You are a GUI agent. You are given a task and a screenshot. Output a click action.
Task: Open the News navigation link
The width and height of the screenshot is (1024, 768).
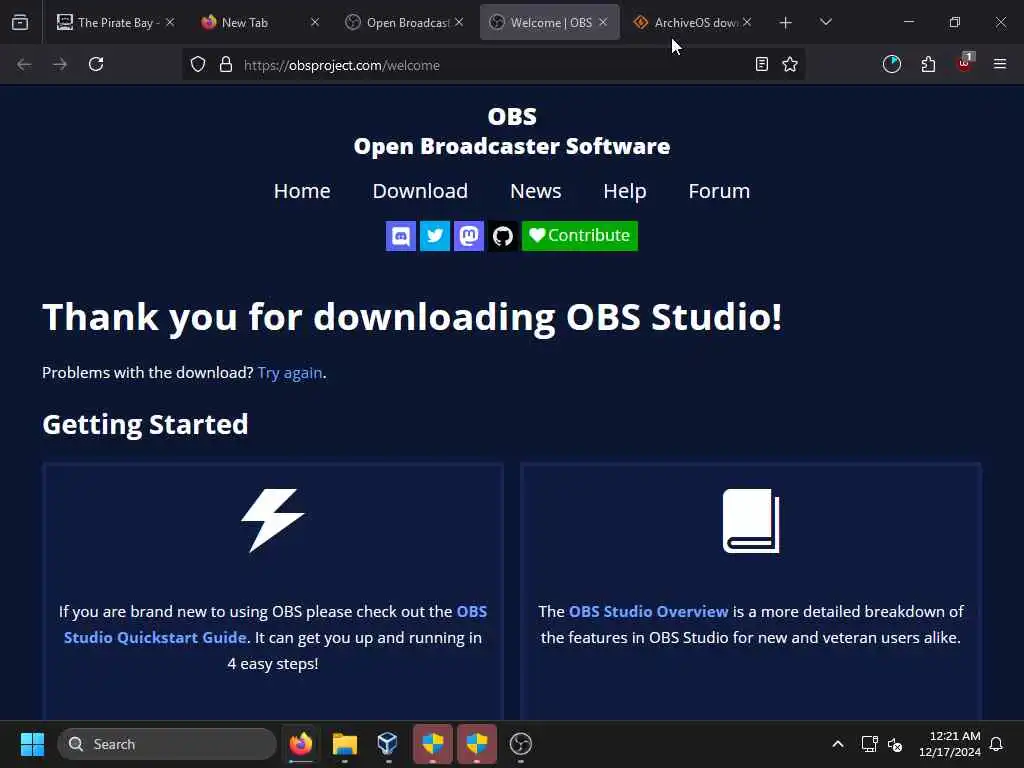(536, 191)
